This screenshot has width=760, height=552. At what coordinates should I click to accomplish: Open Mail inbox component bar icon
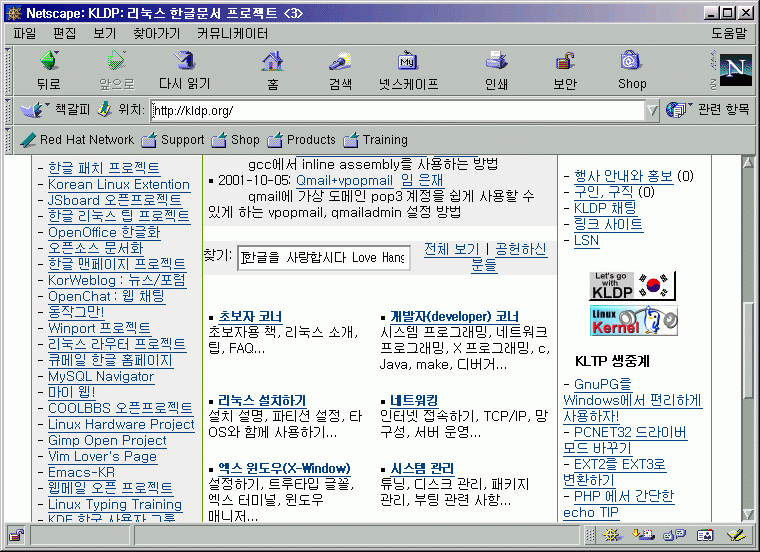(643, 535)
